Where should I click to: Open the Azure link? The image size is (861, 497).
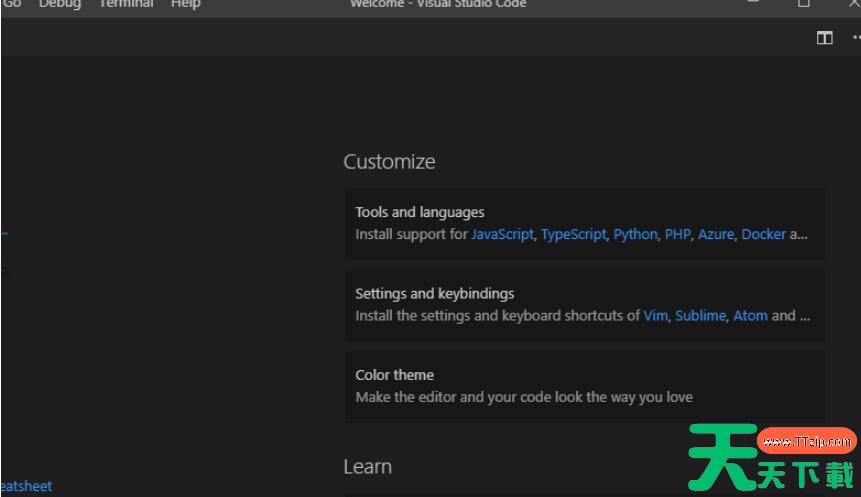pyautogui.click(x=715, y=234)
